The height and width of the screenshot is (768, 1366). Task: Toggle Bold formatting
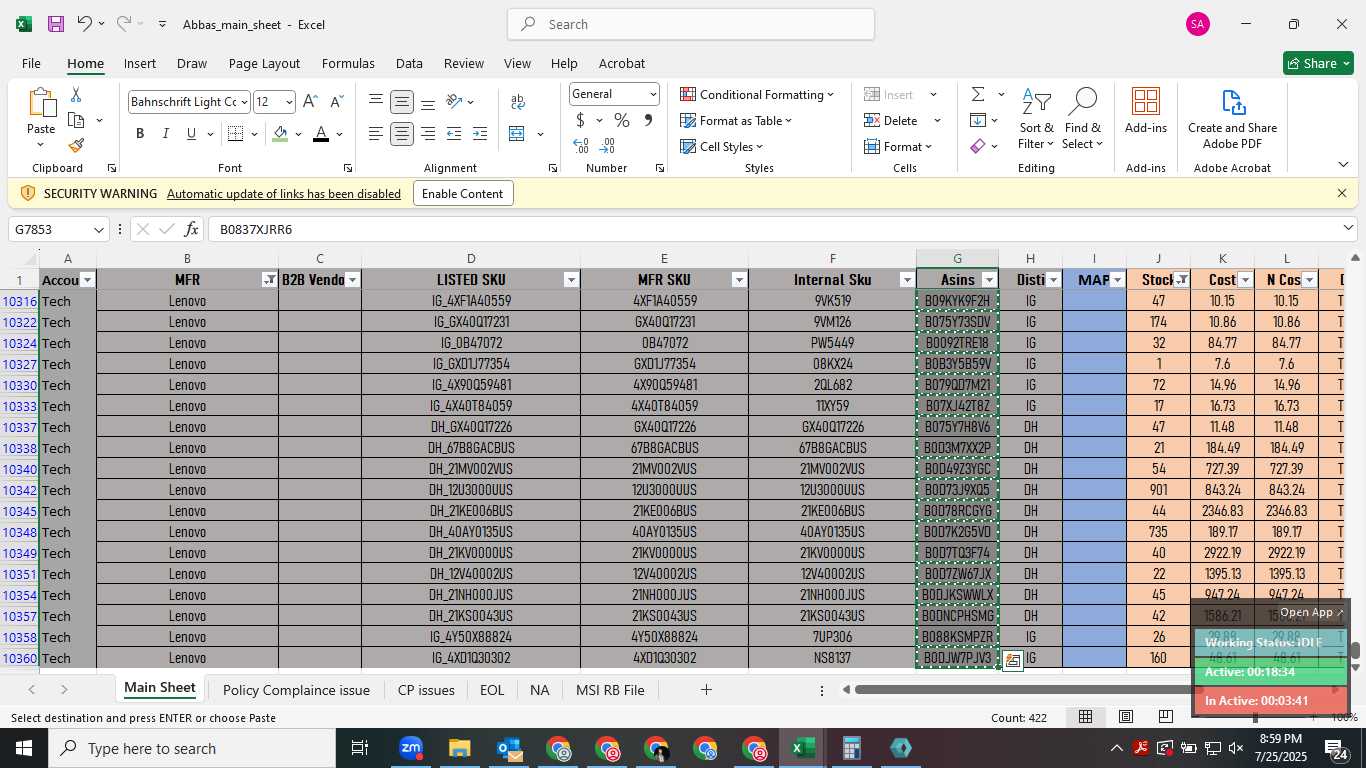coord(140,134)
